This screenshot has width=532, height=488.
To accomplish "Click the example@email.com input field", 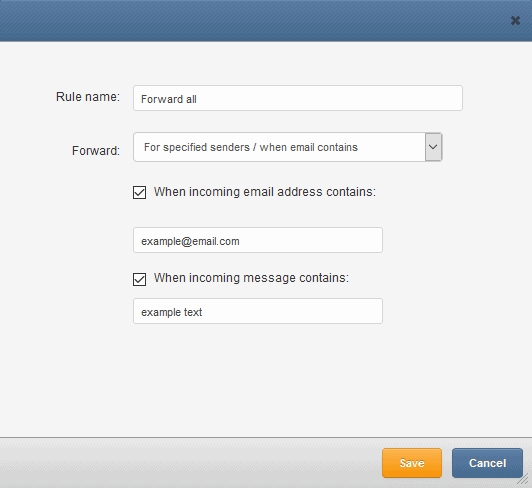I will click(x=258, y=240).
